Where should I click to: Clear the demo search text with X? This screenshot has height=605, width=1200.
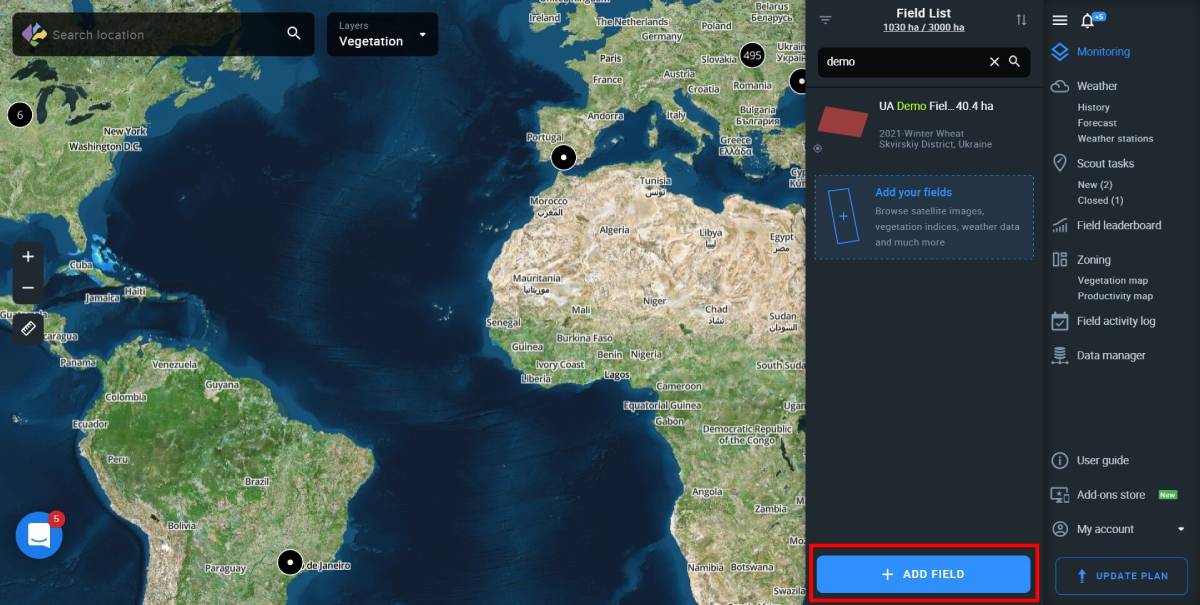(x=994, y=62)
